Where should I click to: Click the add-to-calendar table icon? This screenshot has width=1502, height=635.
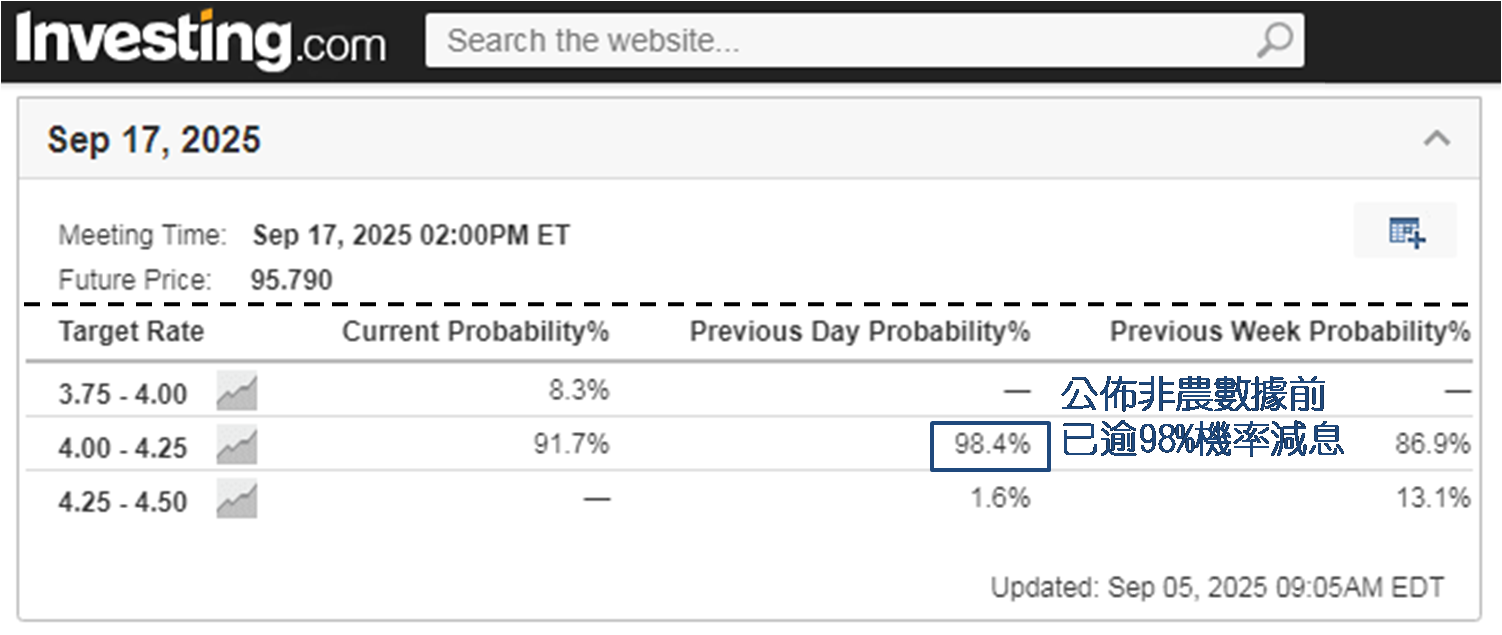pos(1406,232)
